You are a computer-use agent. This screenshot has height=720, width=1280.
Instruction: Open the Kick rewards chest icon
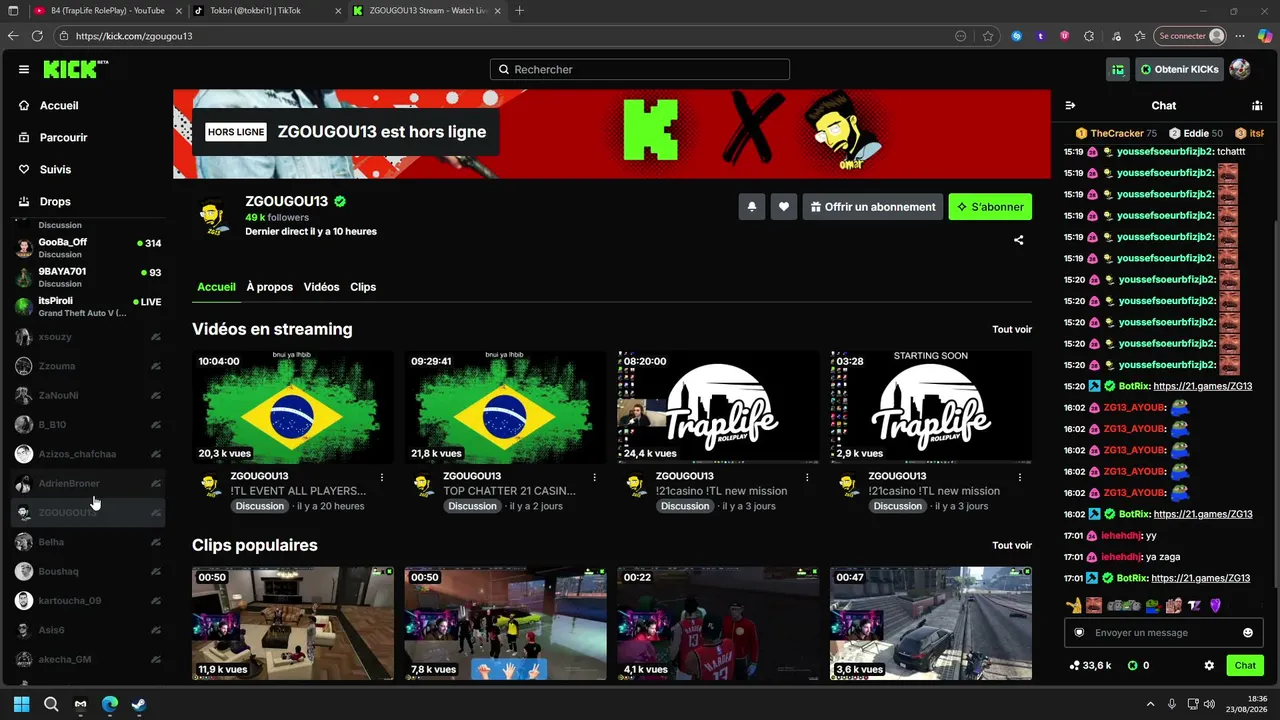(x=1118, y=70)
